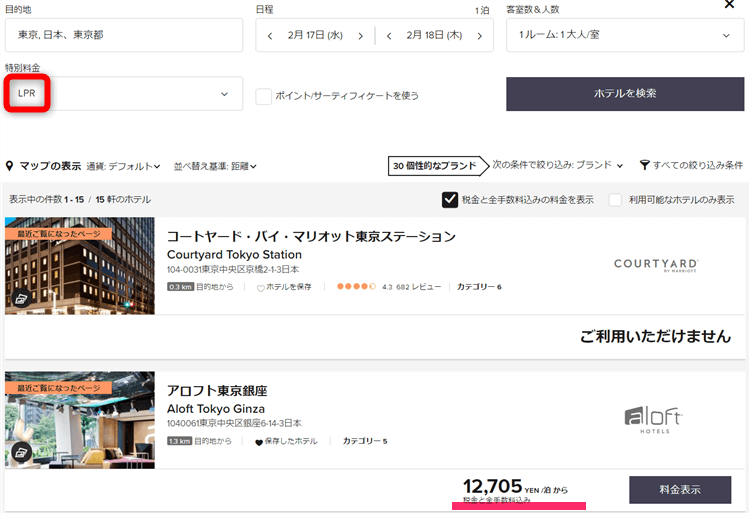Click the 目的地 destination input field
750x514 pixels.
click(124, 35)
